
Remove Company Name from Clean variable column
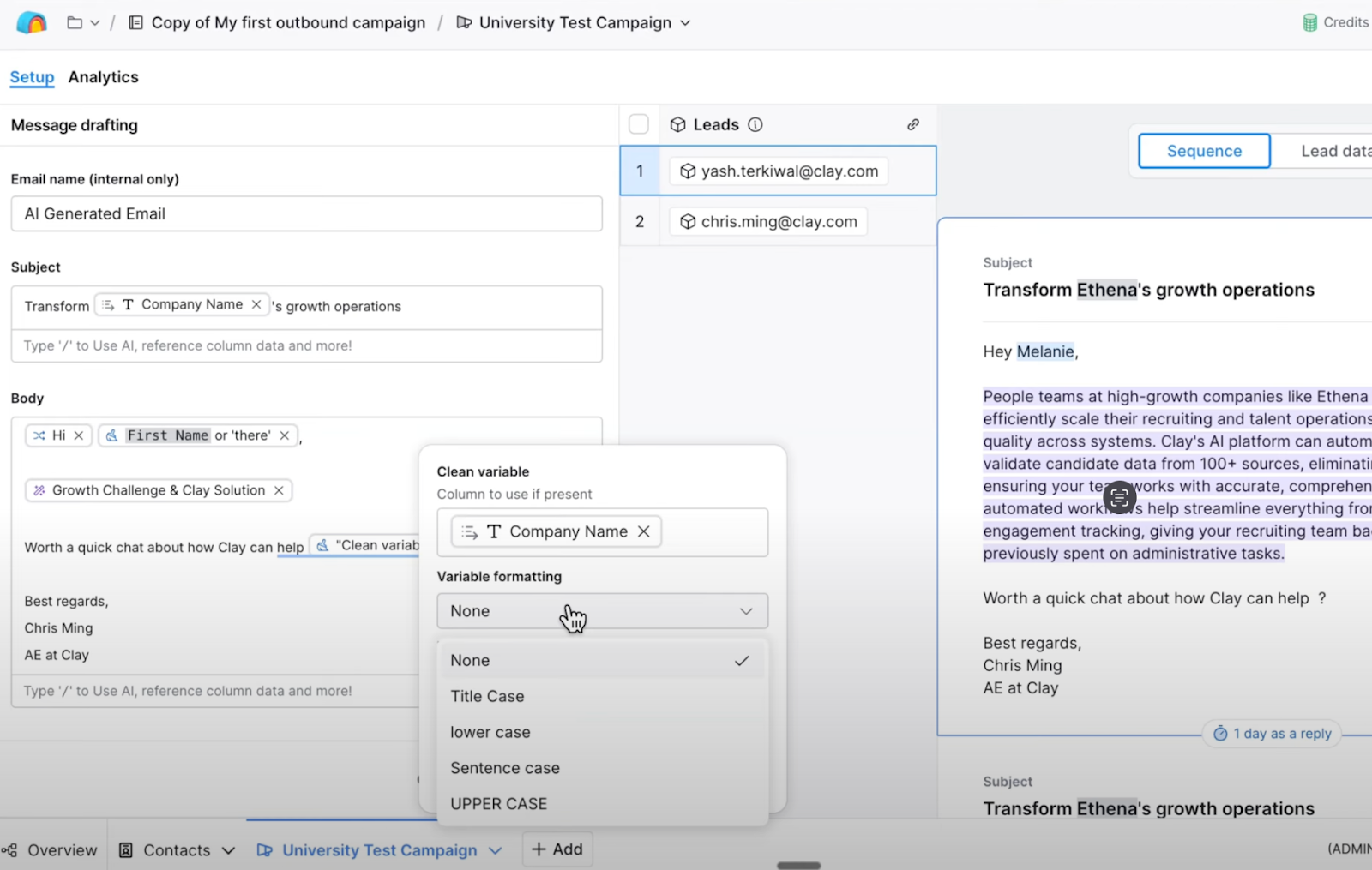pyautogui.click(x=643, y=531)
